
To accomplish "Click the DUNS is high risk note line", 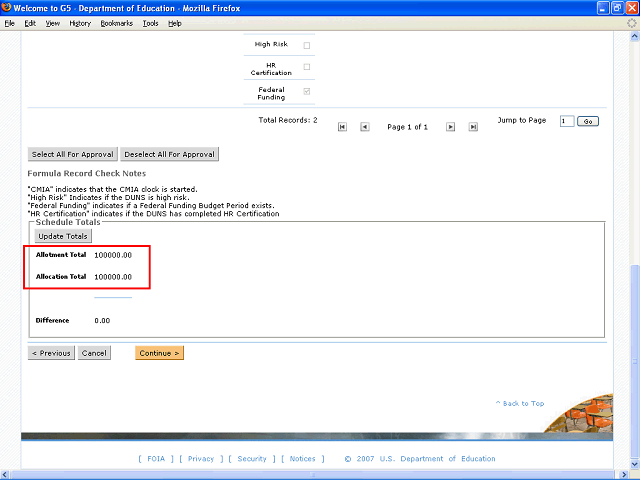I will click(x=109, y=198).
